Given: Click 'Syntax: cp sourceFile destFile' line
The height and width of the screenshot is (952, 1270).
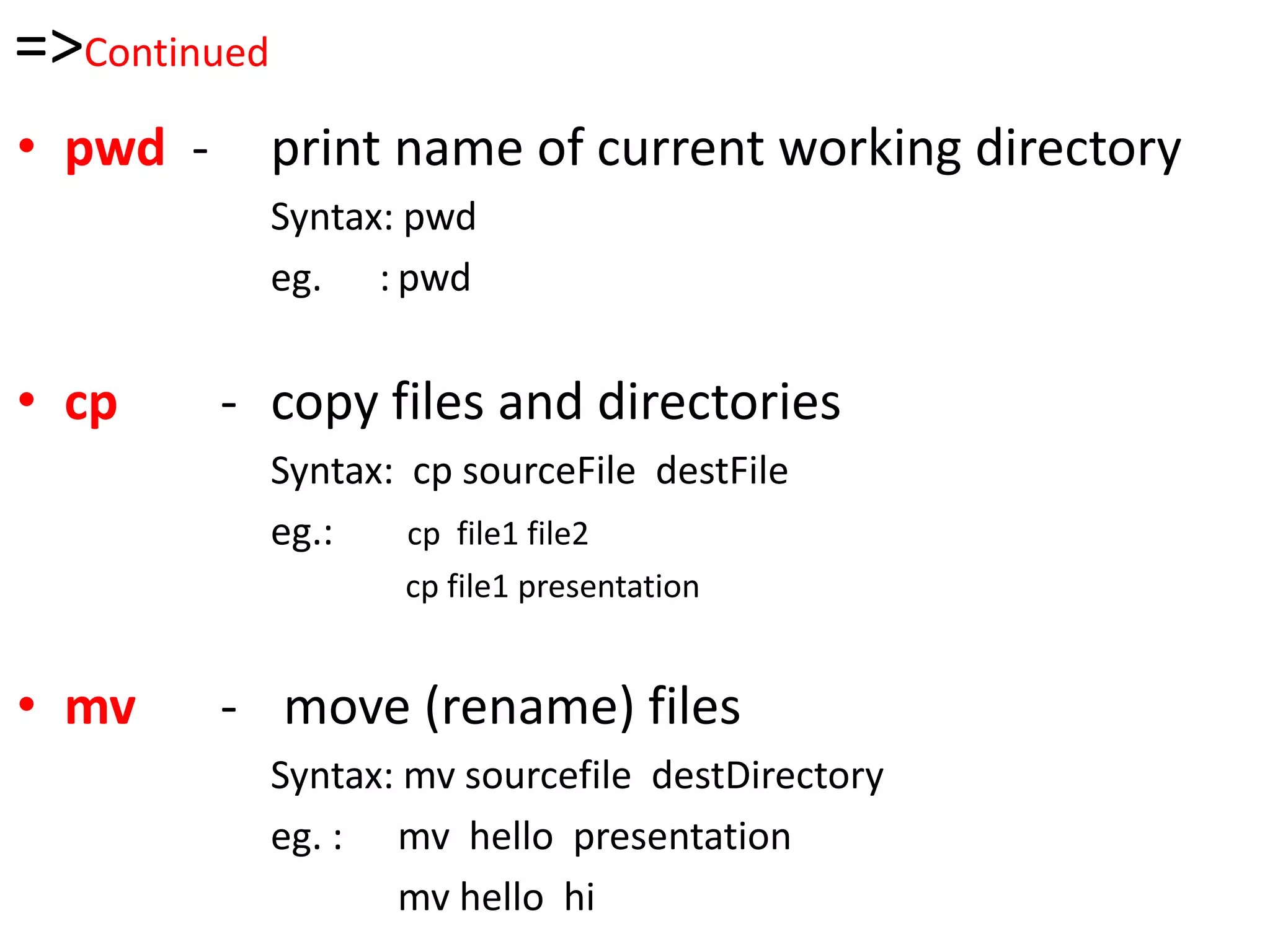Looking at the screenshot, I should pos(529,471).
